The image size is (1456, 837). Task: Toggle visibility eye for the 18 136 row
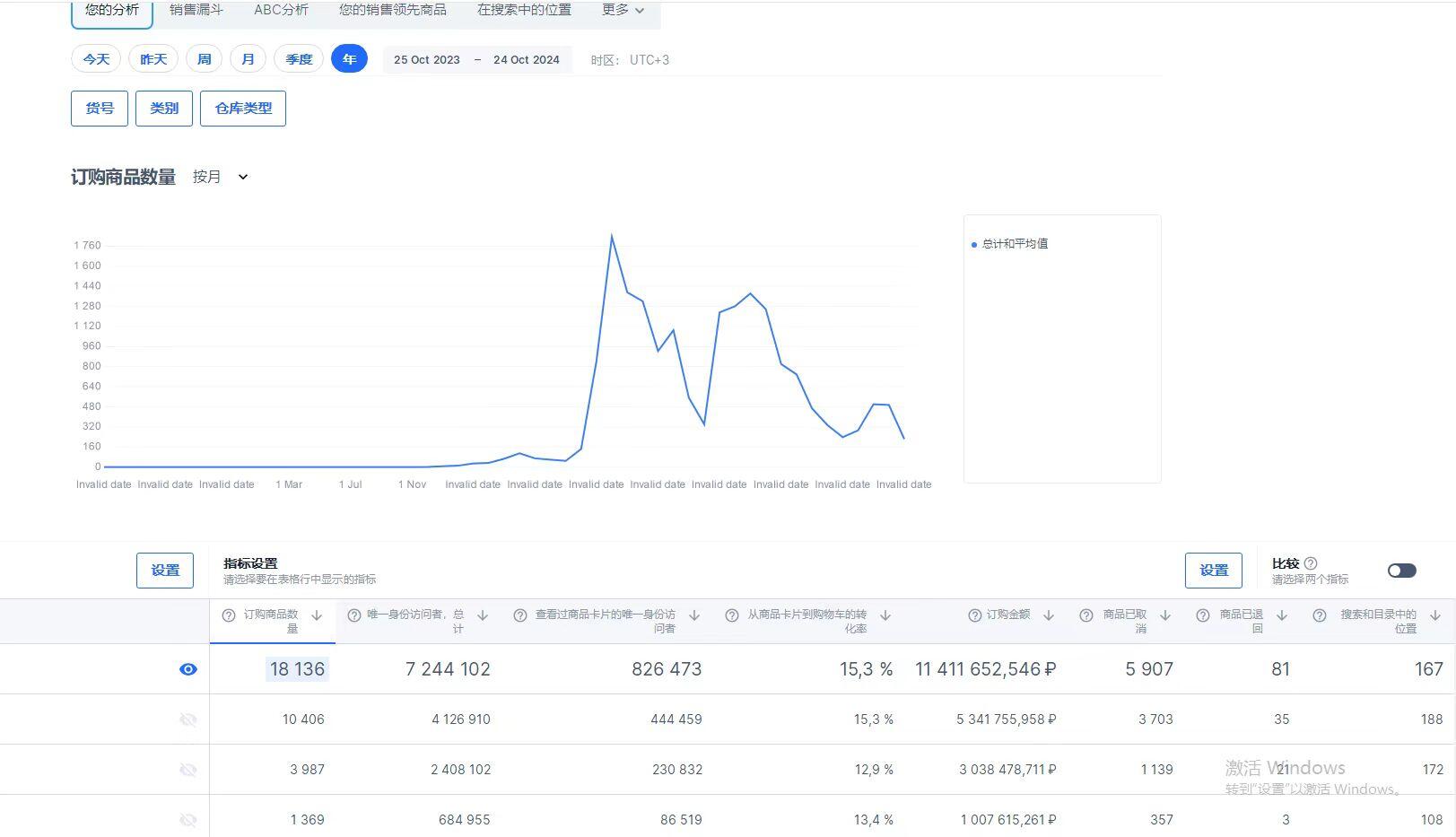click(188, 669)
